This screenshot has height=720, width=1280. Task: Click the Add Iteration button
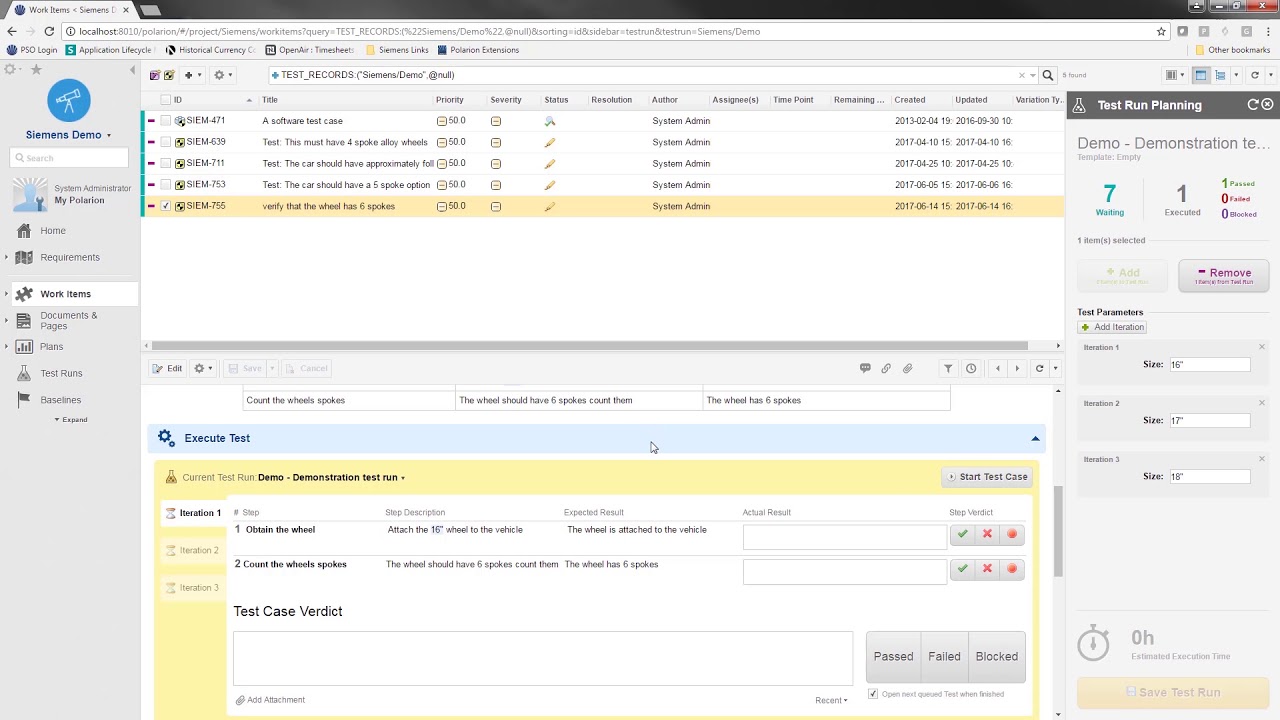click(x=1112, y=327)
